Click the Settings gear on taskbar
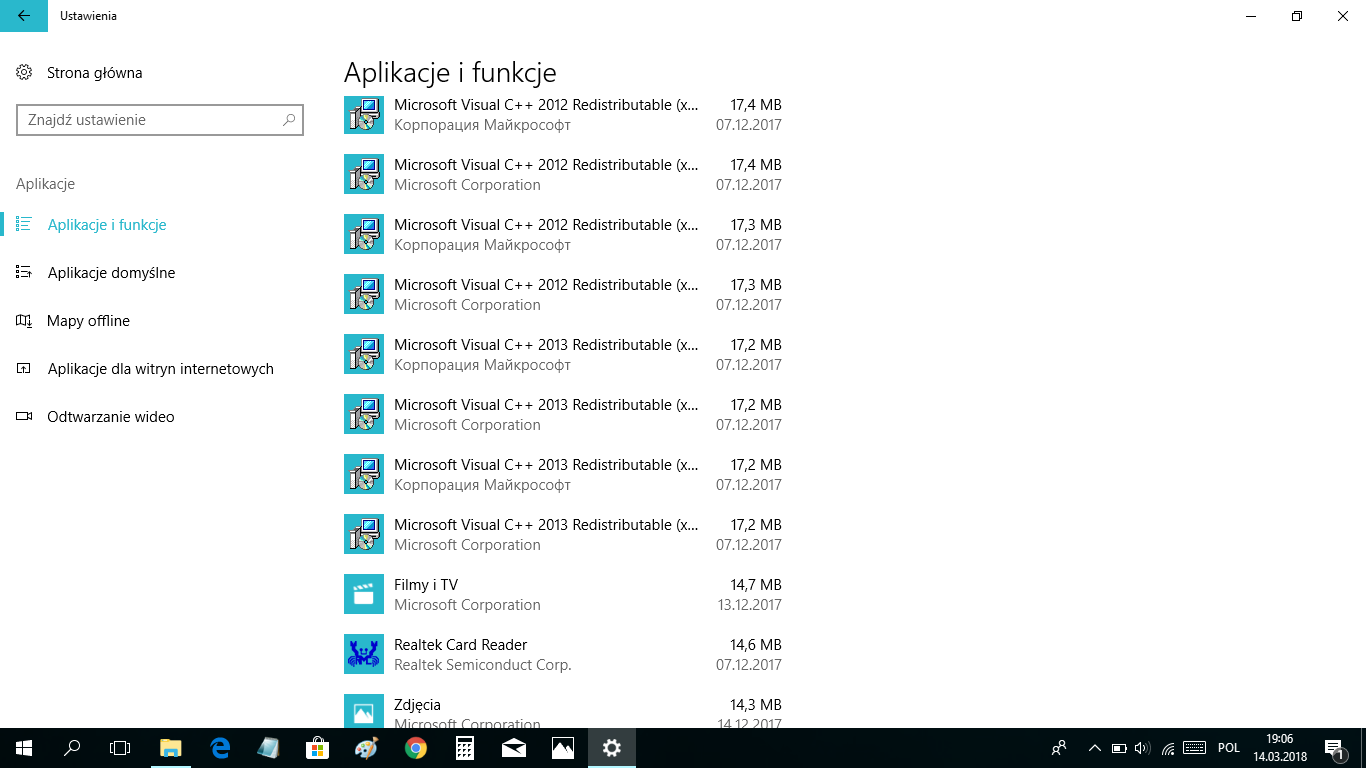1366x768 pixels. click(x=612, y=748)
